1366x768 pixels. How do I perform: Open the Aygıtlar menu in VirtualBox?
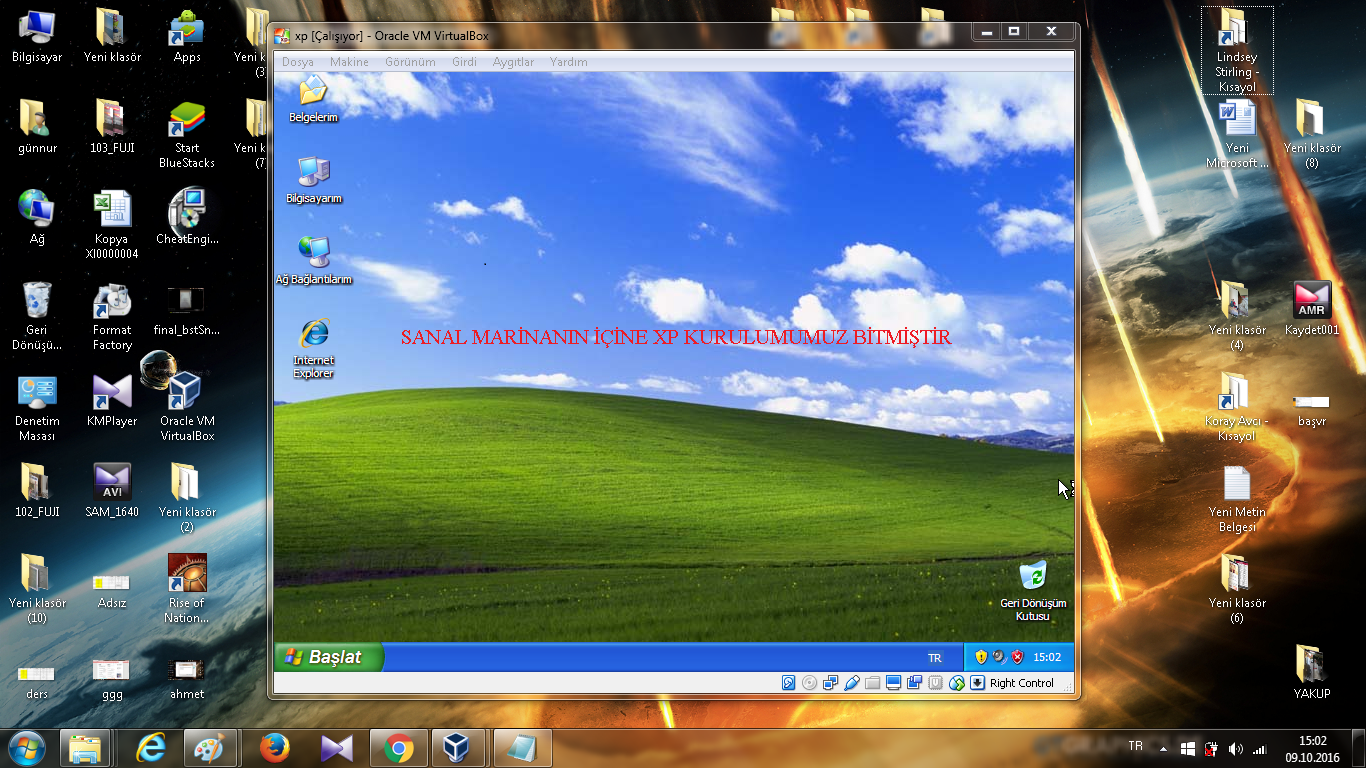tap(513, 62)
